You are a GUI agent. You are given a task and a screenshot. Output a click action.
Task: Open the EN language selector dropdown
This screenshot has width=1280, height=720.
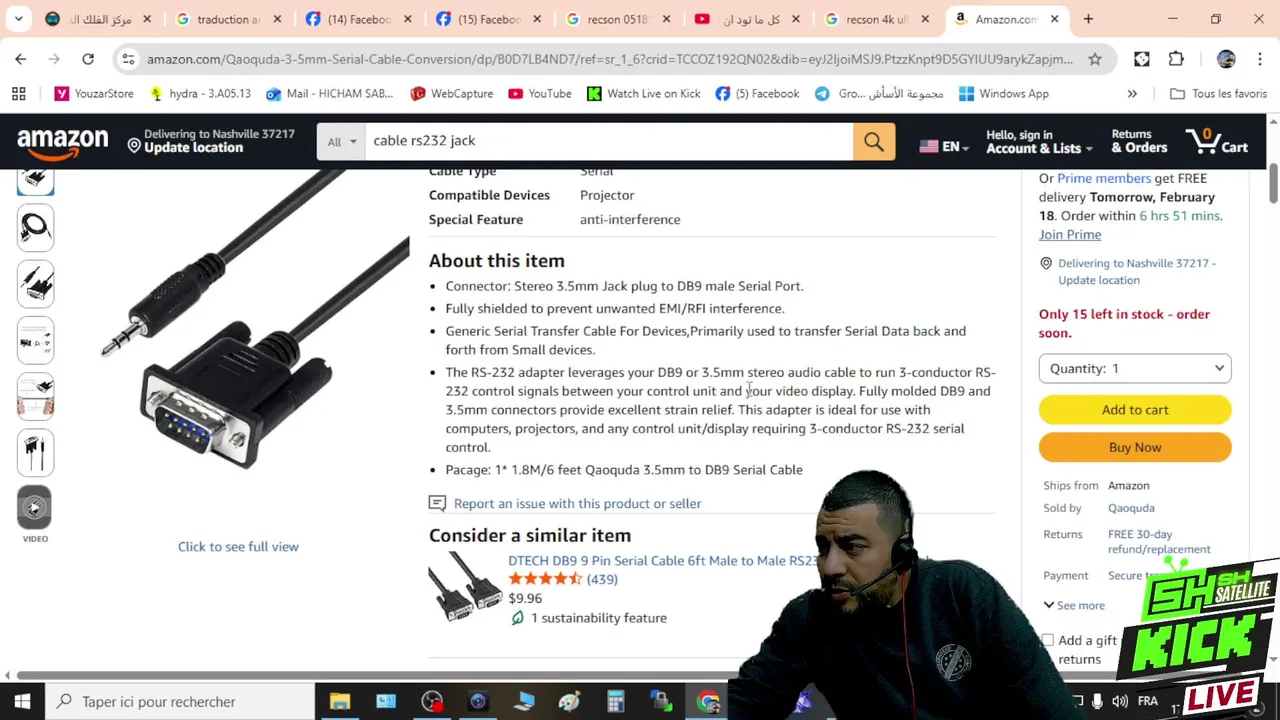coord(943,146)
